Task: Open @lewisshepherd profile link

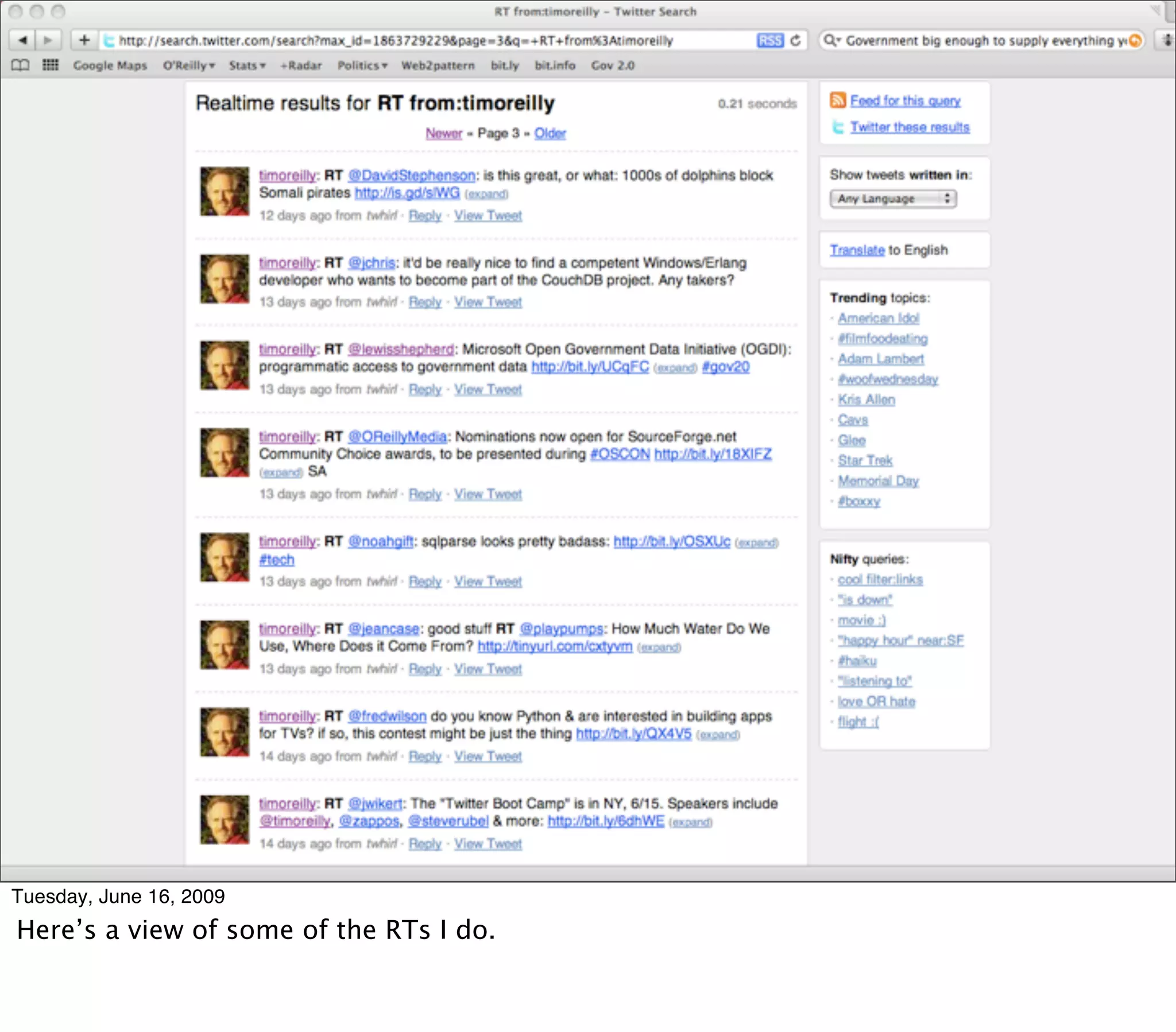Action: coord(401,349)
